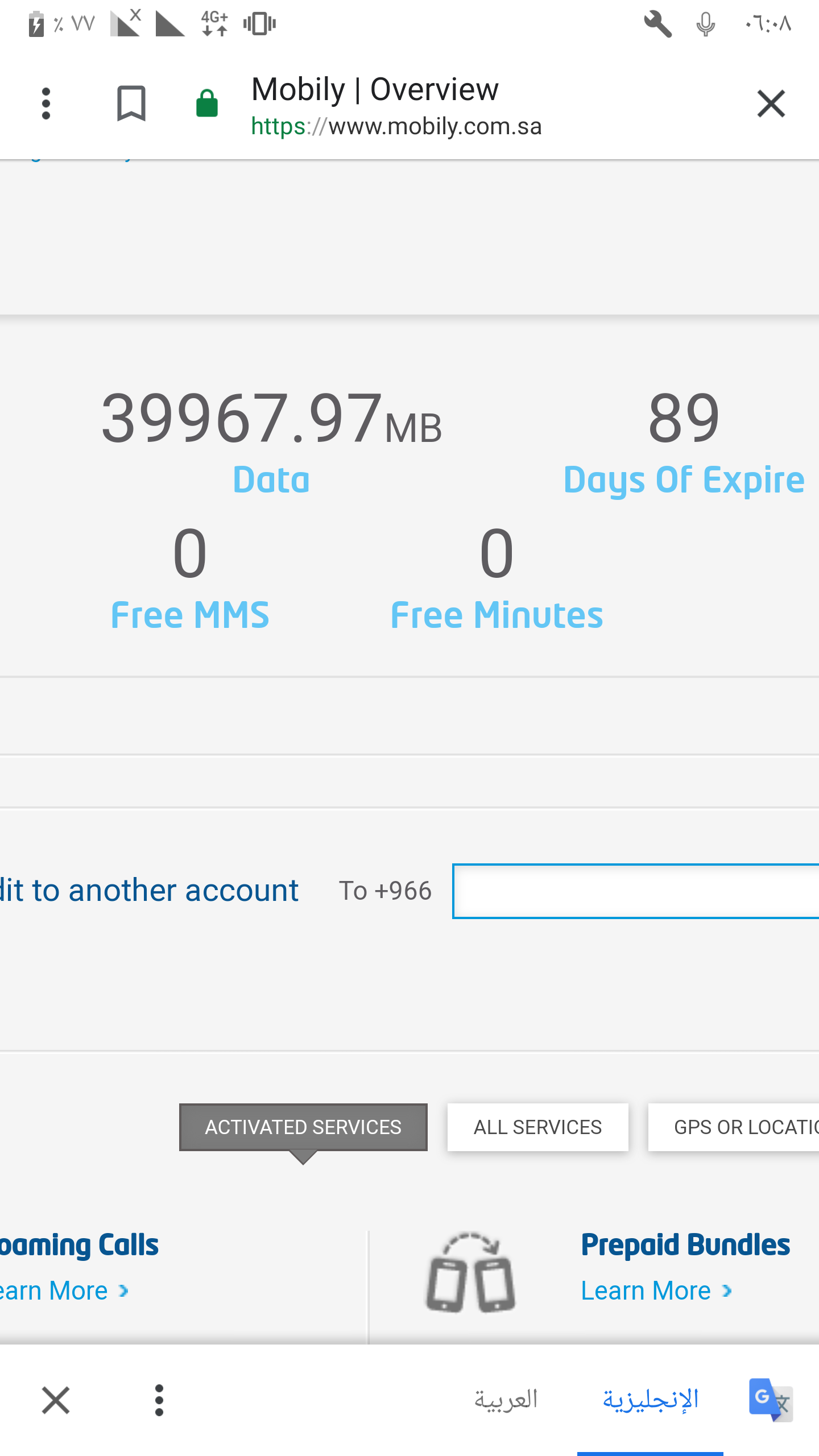Open translate bar three-dot options

coord(159,1400)
